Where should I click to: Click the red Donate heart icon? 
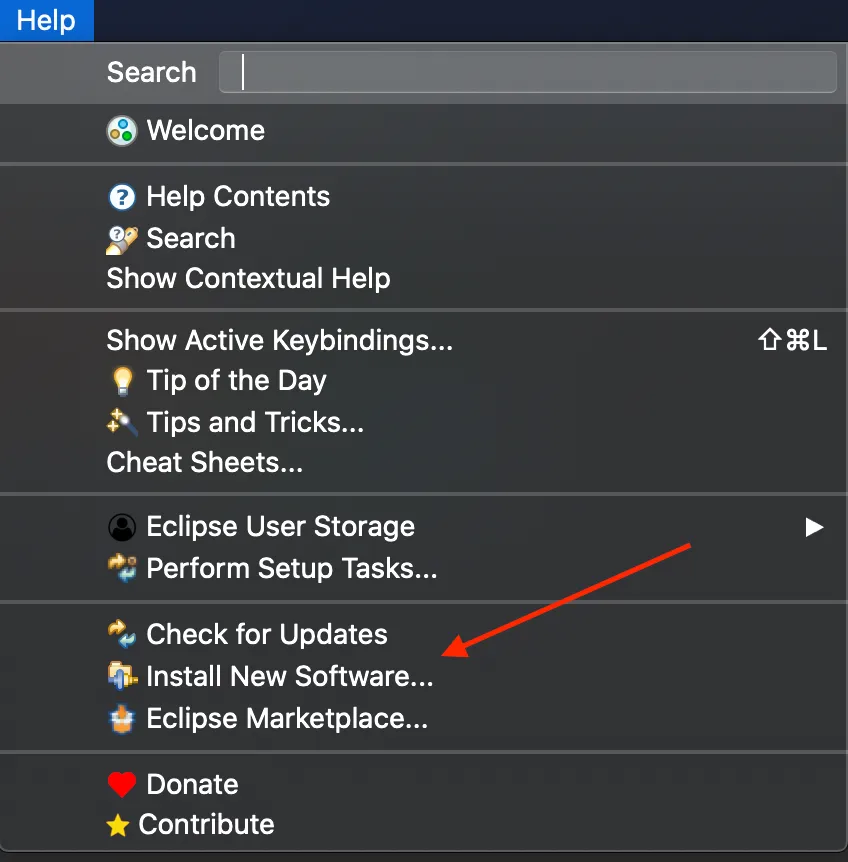121,785
